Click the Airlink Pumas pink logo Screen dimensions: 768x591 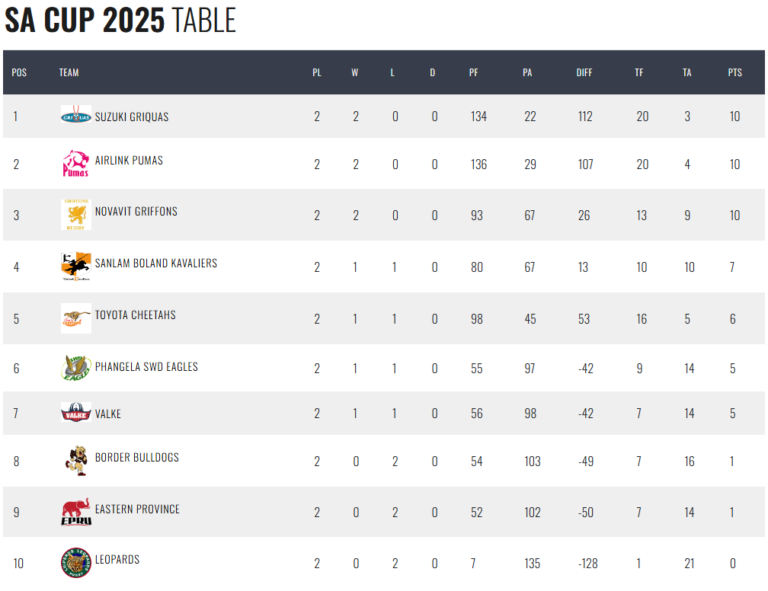(x=76, y=164)
